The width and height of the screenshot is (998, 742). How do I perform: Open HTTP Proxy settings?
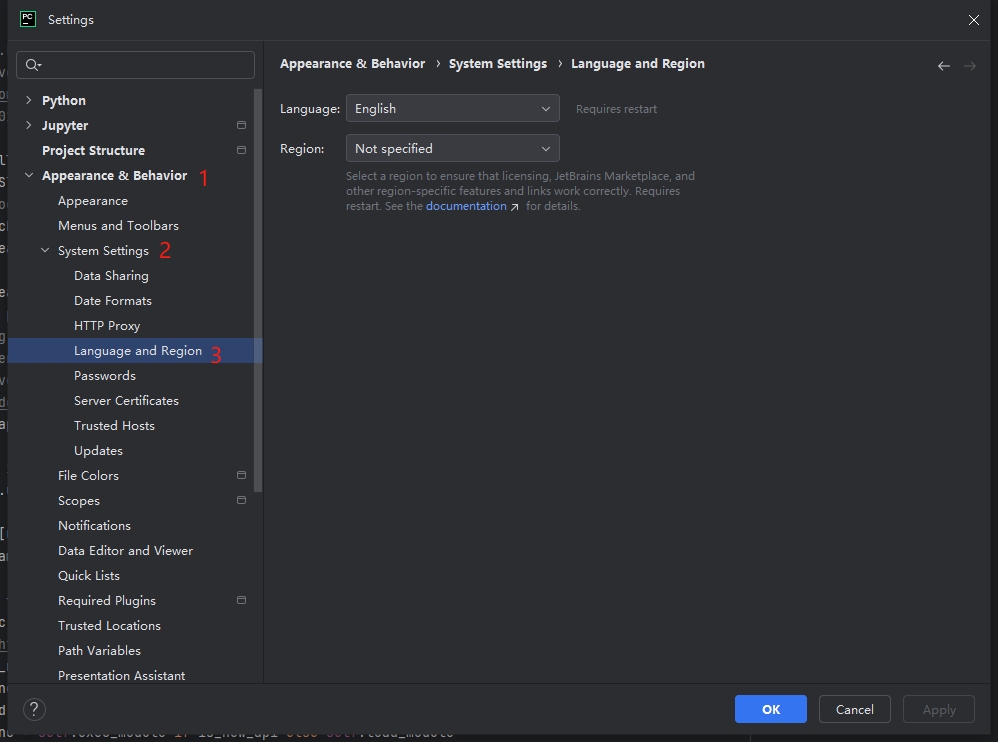[107, 326]
